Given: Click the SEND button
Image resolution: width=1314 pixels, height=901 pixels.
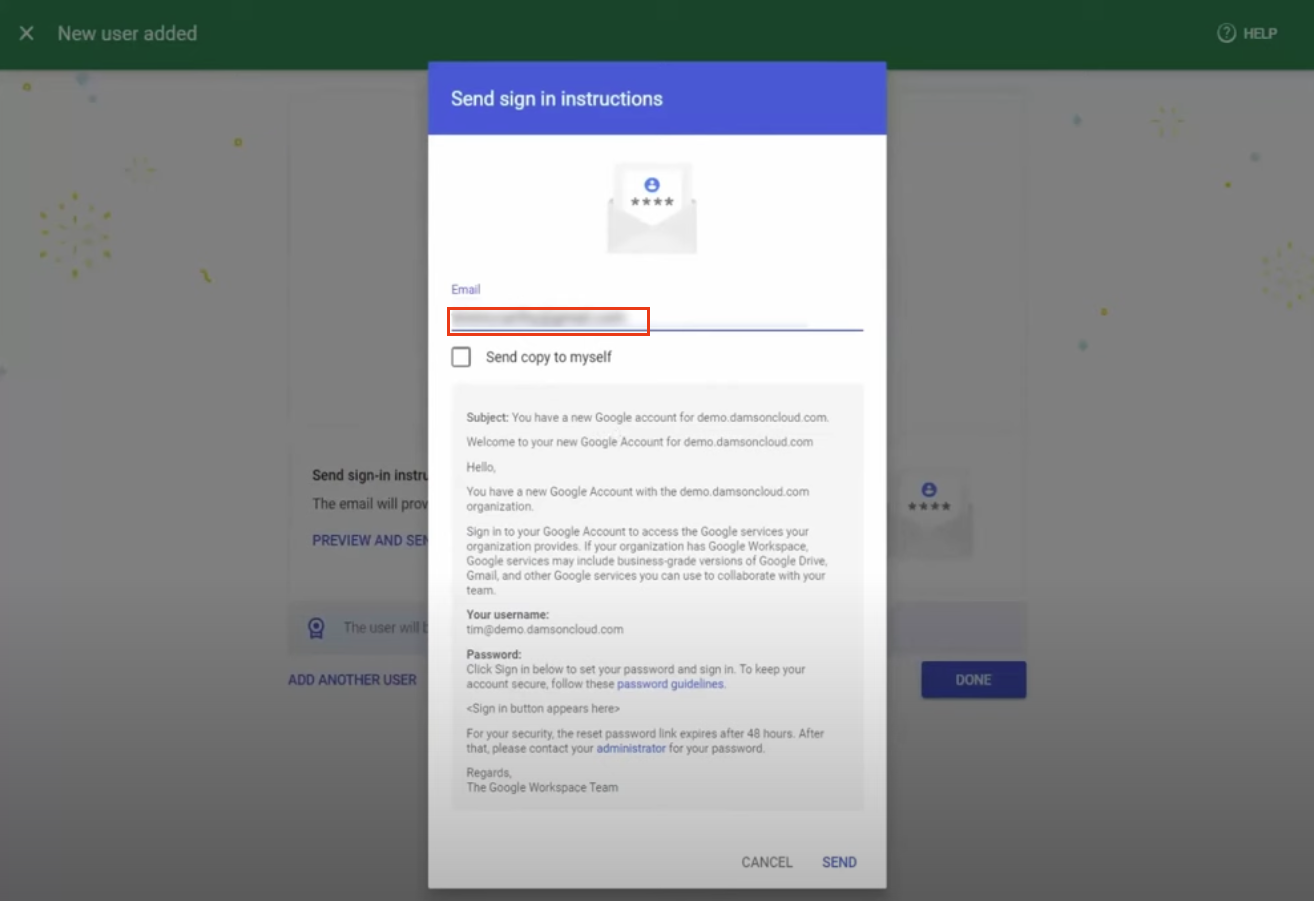Looking at the screenshot, I should 838,862.
